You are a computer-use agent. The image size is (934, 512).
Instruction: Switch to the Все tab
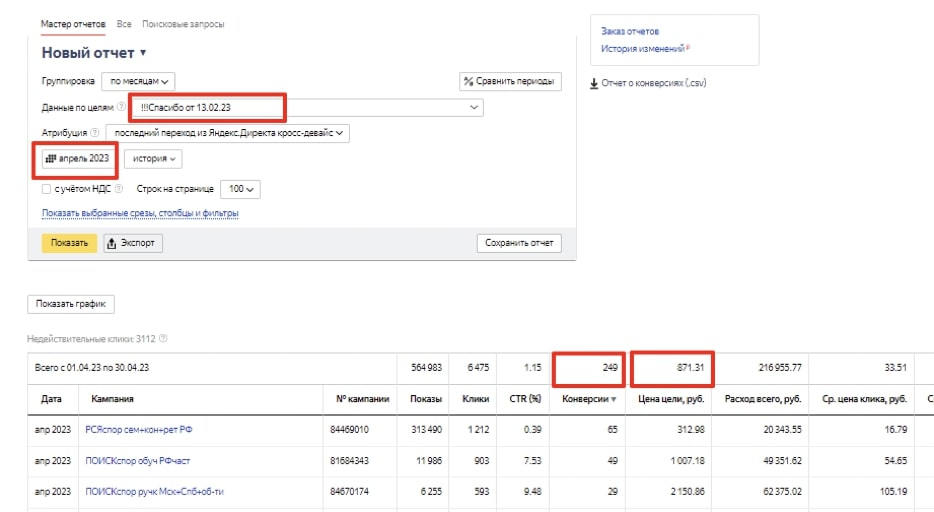pyautogui.click(x=124, y=23)
